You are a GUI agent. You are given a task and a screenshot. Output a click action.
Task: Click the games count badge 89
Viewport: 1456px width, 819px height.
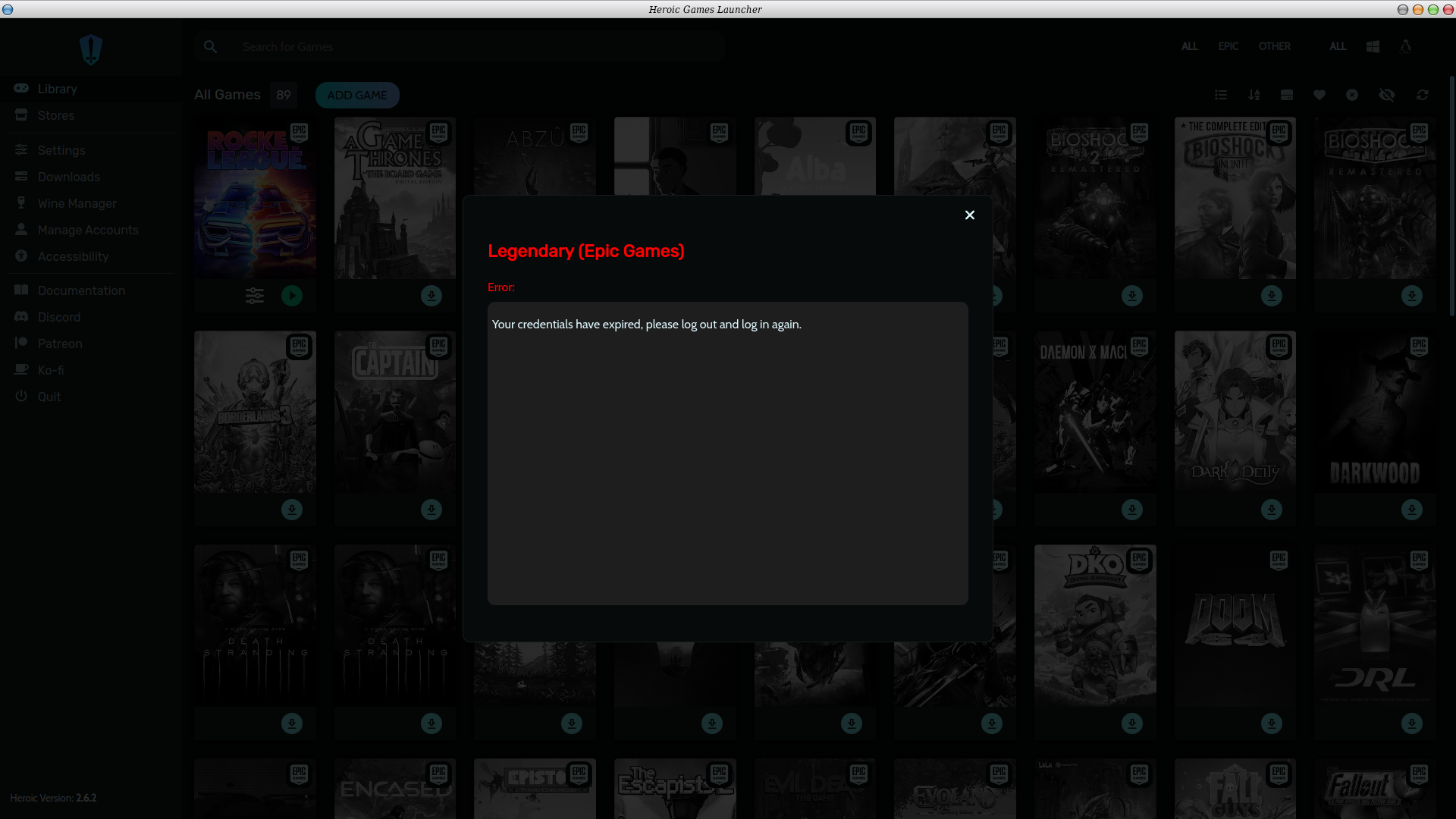284,95
